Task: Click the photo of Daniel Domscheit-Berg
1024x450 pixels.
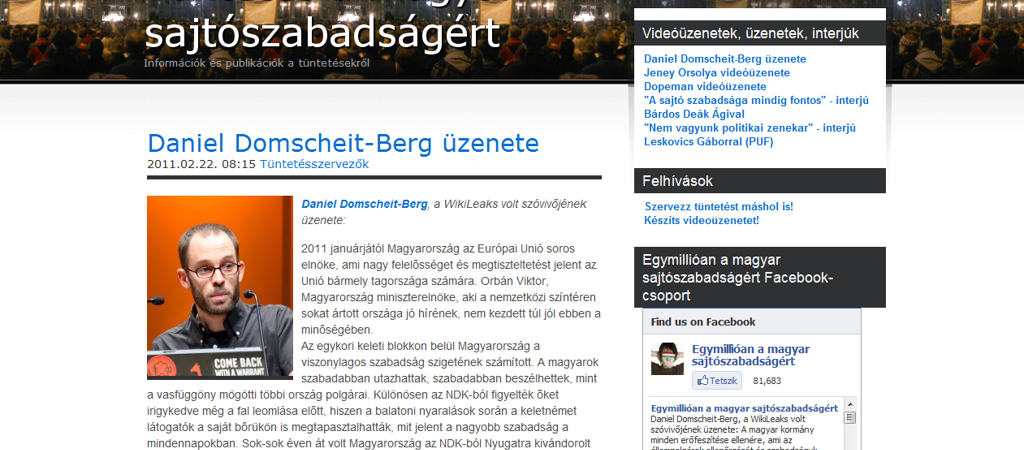Action: tap(220, 287)
